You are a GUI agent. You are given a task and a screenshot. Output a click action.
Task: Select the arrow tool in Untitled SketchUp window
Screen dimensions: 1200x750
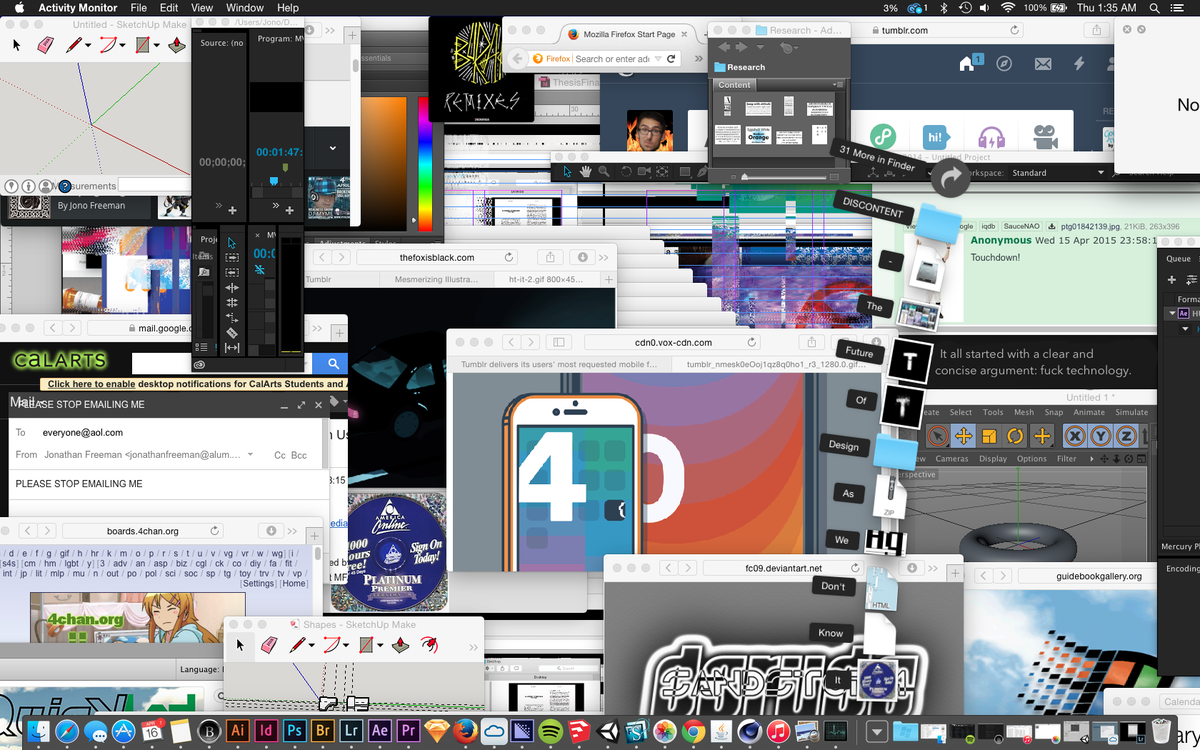click(x=16, y=45)
